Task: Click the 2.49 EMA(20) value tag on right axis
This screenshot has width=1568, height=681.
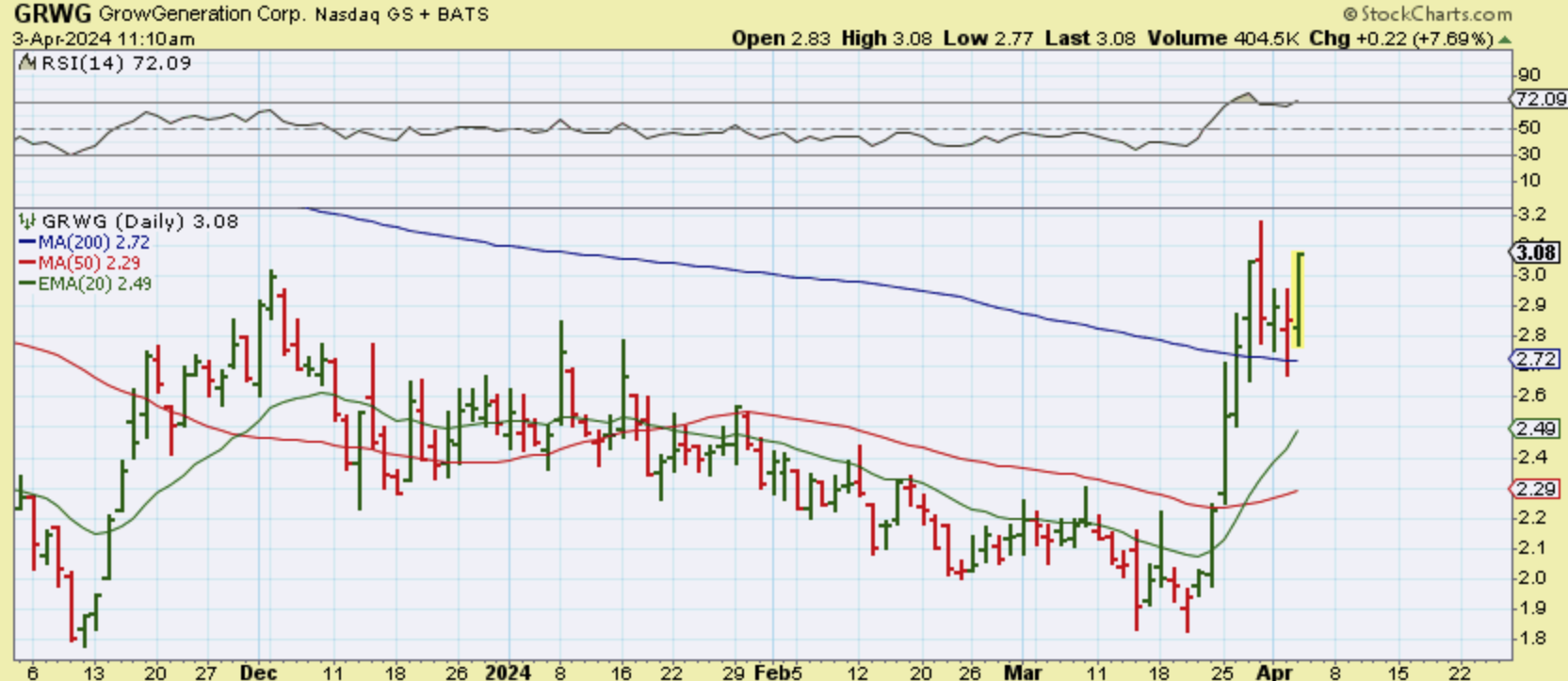Action: [1537, 429]
